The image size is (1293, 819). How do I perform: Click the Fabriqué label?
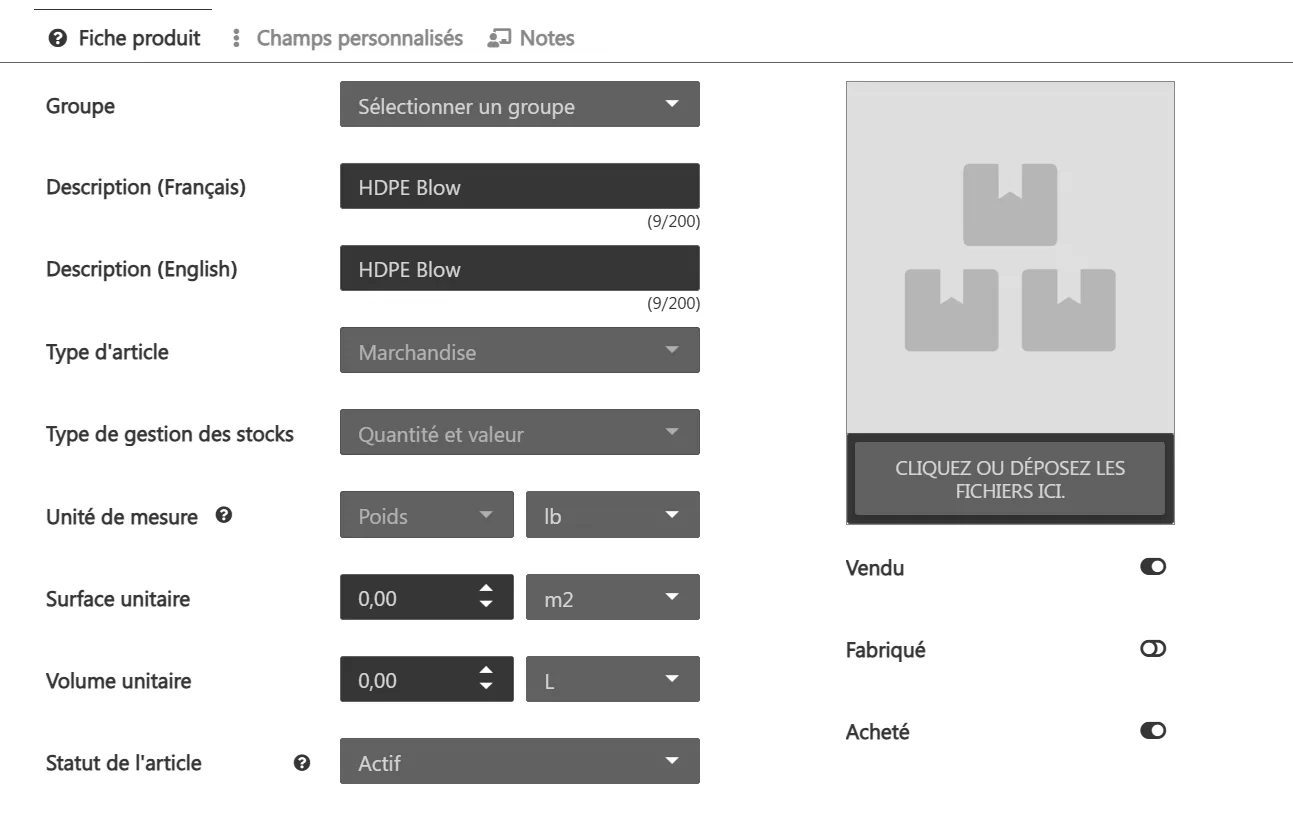point(886,650)
